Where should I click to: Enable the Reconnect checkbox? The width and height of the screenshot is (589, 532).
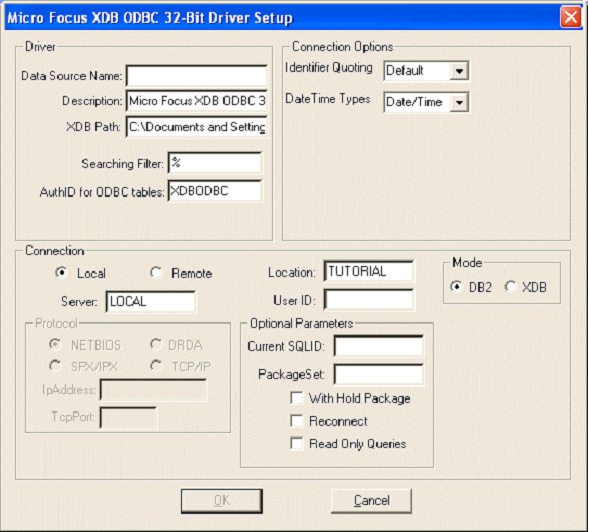[297, 421]
